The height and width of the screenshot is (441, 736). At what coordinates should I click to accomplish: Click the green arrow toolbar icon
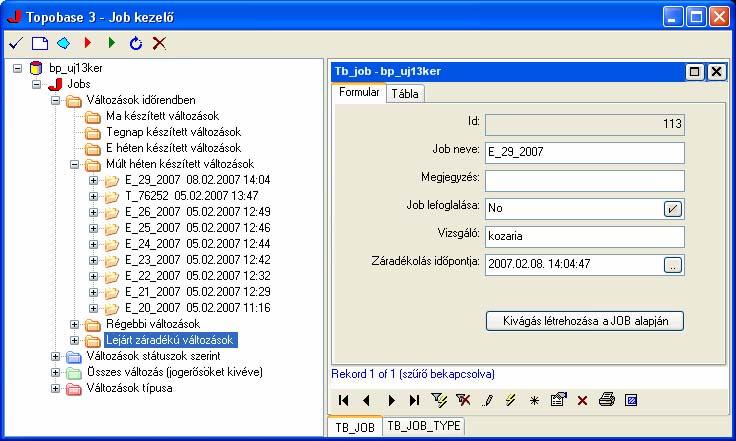(x=112, y=43)
